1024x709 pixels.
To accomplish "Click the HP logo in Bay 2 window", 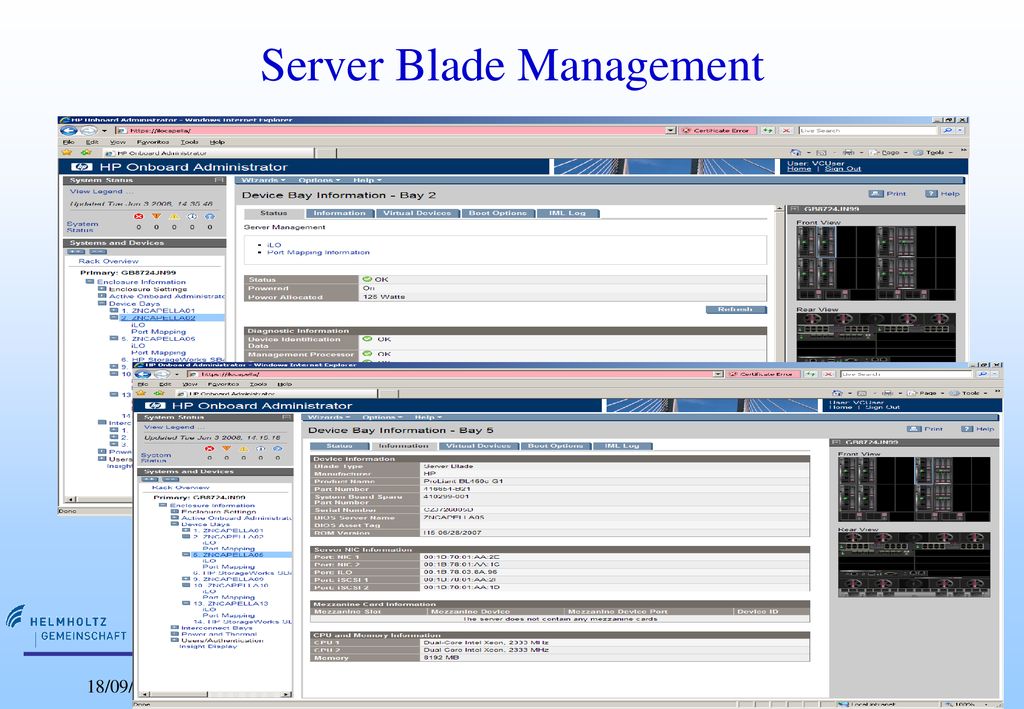I will pyautogui.click(x=82, y=167).
